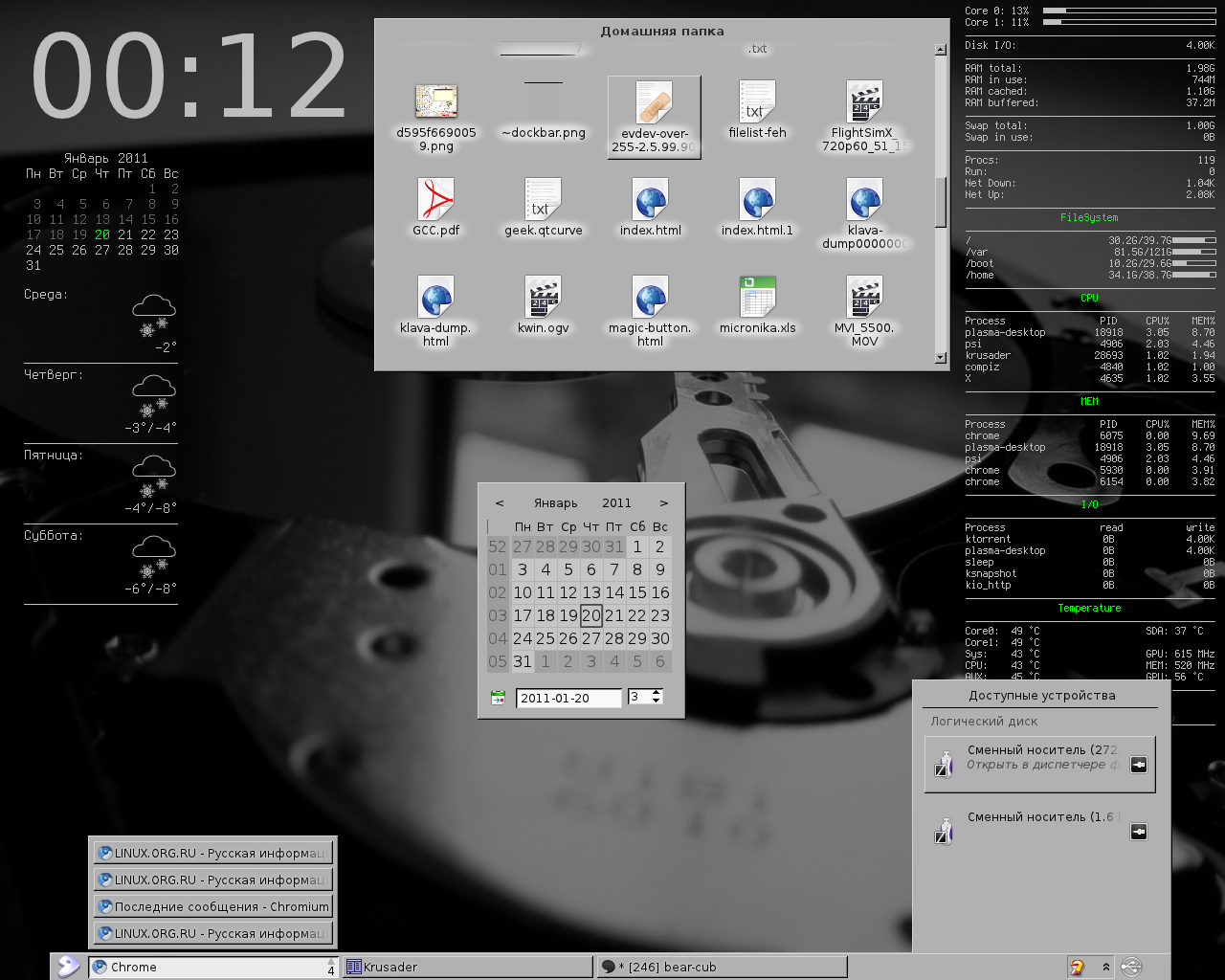Select January 31 in calendar popup
The height and width of the screenshot is (980, 1225).
(x=523, y=661)
